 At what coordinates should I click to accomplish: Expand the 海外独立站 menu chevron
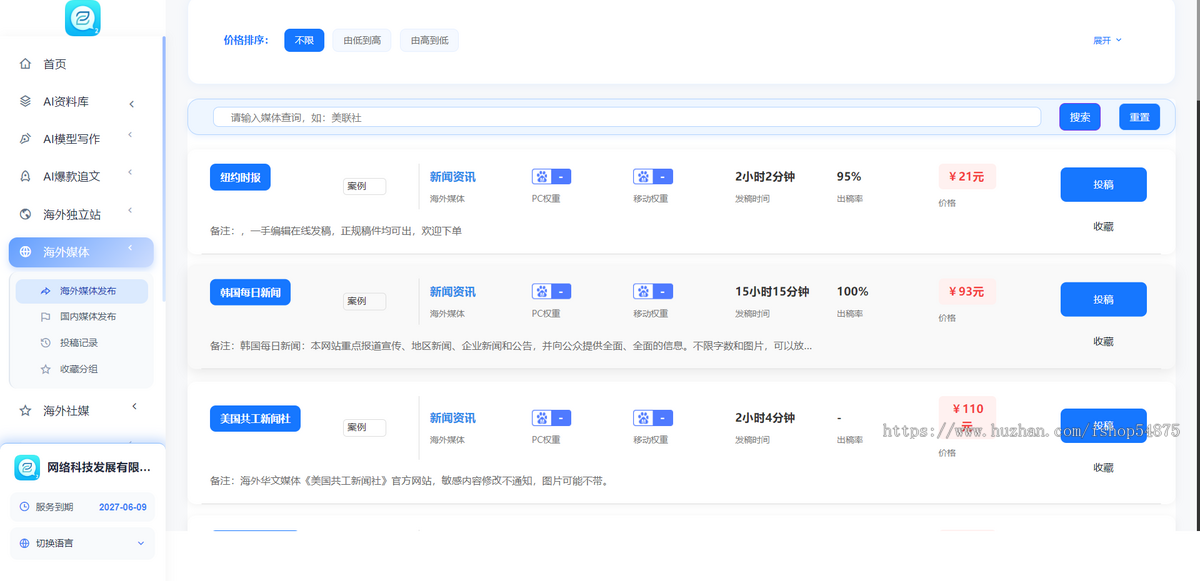tap(132, 212)
